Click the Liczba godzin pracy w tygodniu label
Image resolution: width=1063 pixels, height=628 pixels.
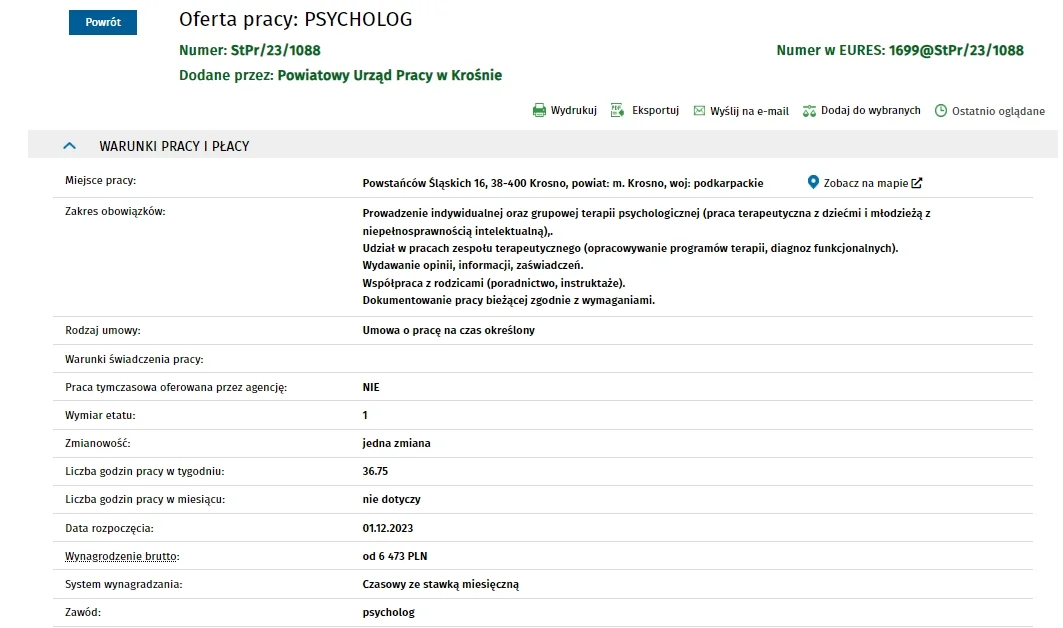tap(144, 471)
